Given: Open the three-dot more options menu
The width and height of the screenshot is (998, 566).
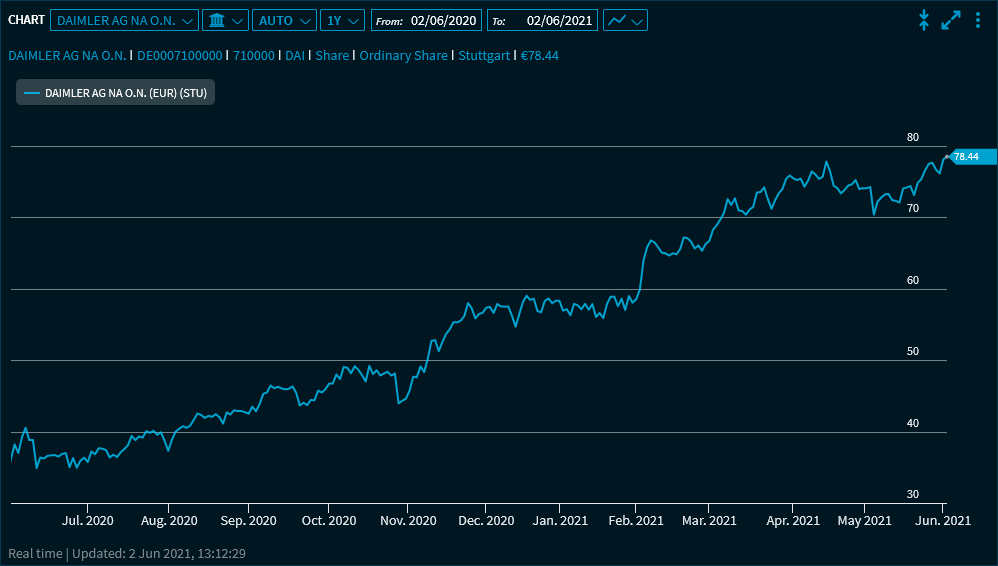Looking at the screenshot, I should [978, 20].
